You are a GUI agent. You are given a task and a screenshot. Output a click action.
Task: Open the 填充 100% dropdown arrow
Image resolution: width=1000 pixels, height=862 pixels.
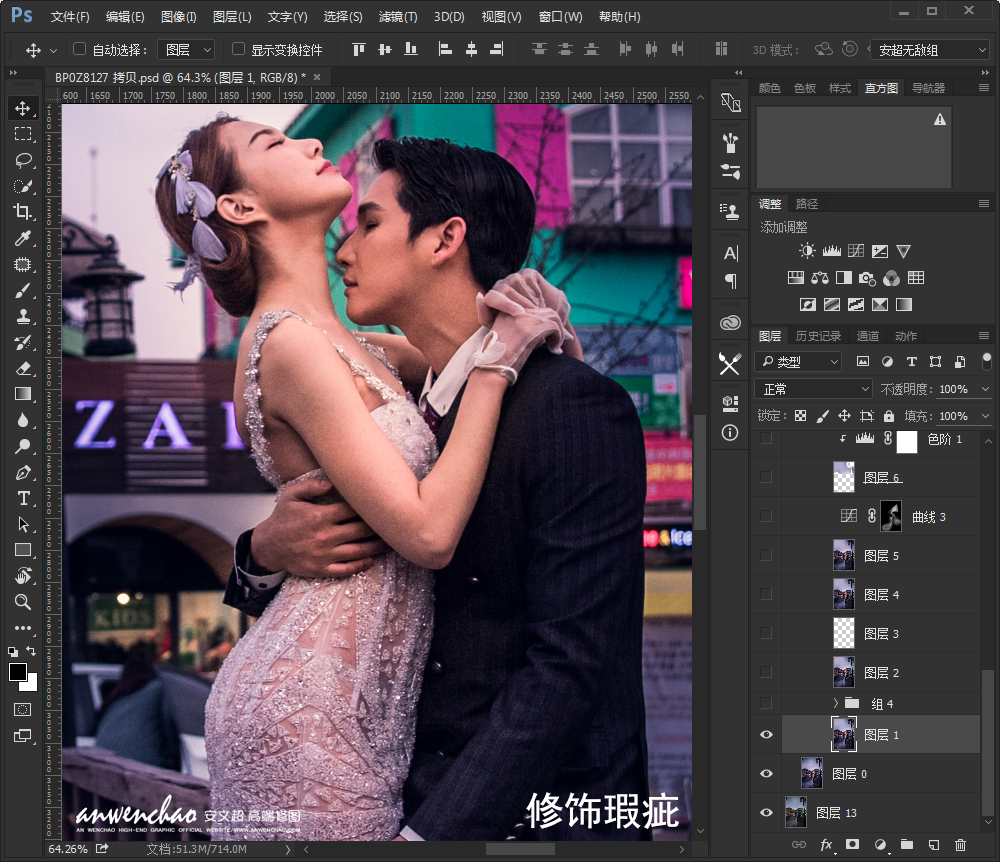985,416
